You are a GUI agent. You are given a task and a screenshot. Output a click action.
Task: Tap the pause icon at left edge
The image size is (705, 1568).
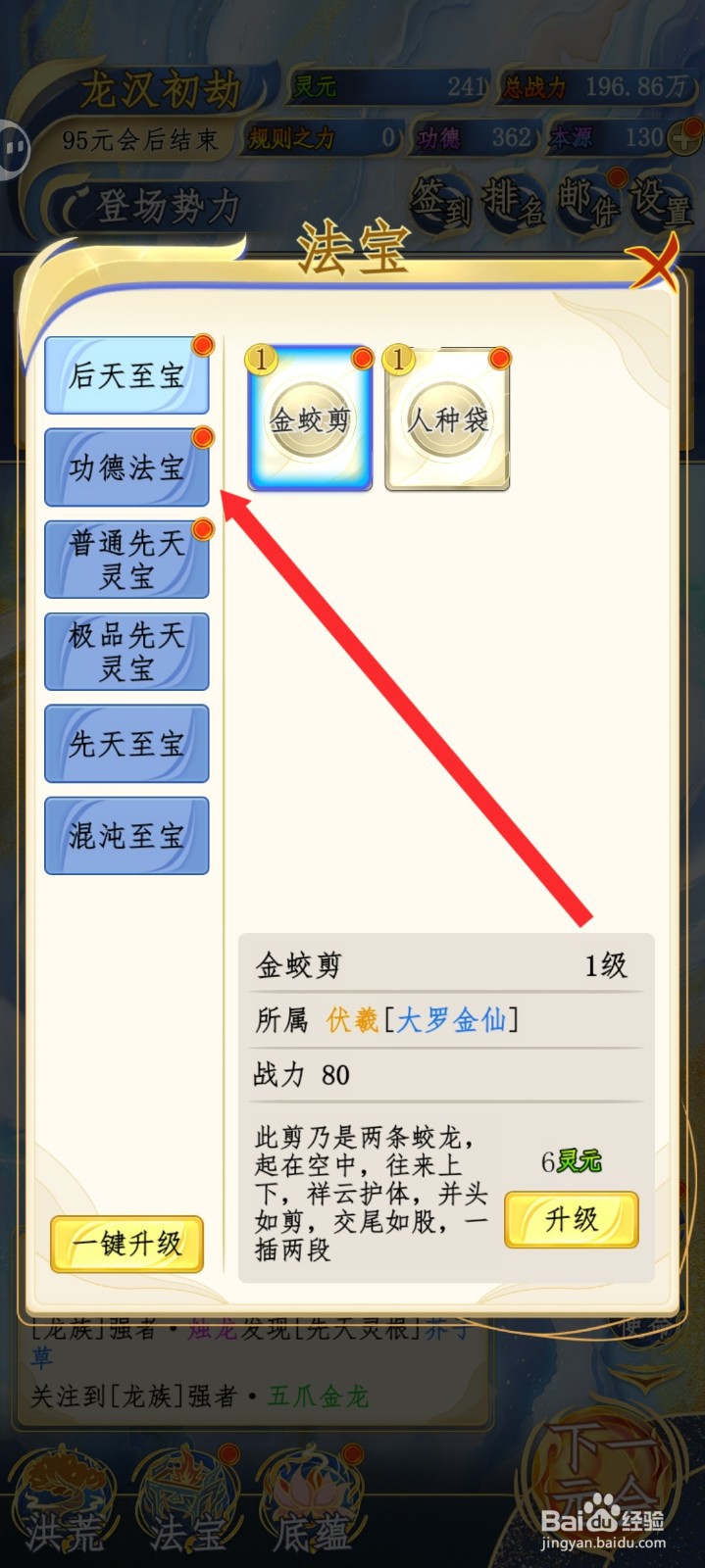(14, 150)
